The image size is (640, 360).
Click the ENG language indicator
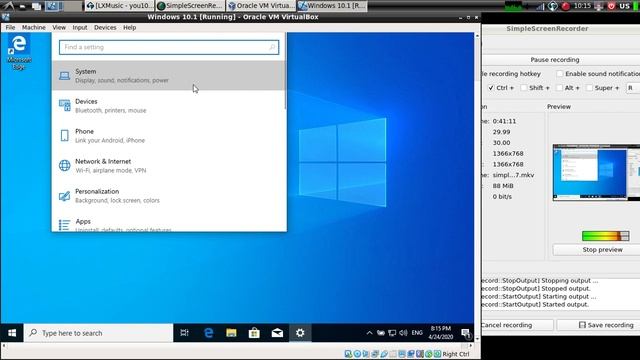click(x=417, y=333)
